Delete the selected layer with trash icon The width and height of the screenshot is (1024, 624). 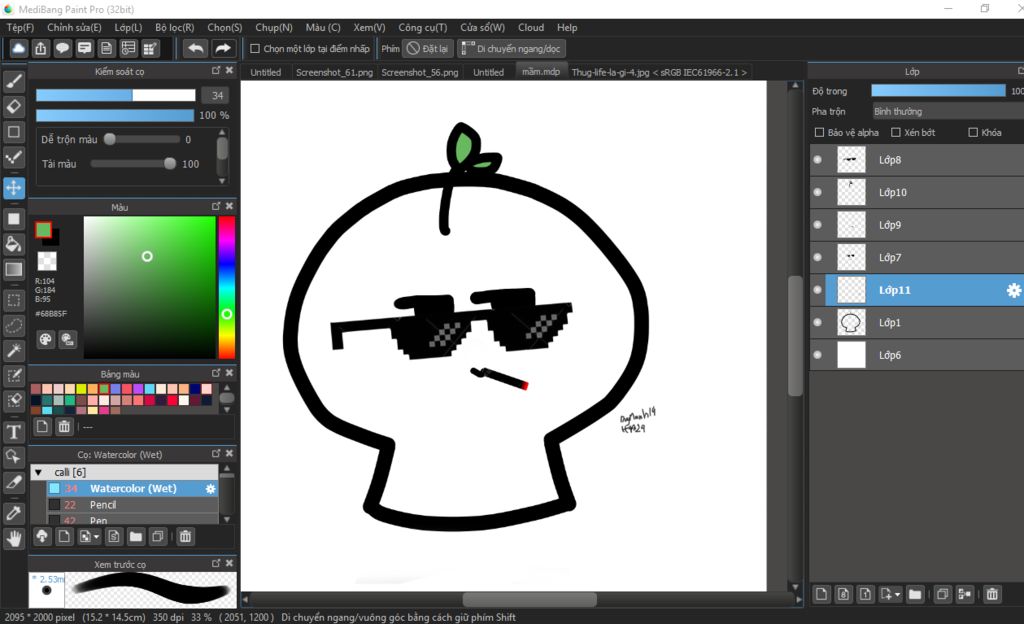992,594
